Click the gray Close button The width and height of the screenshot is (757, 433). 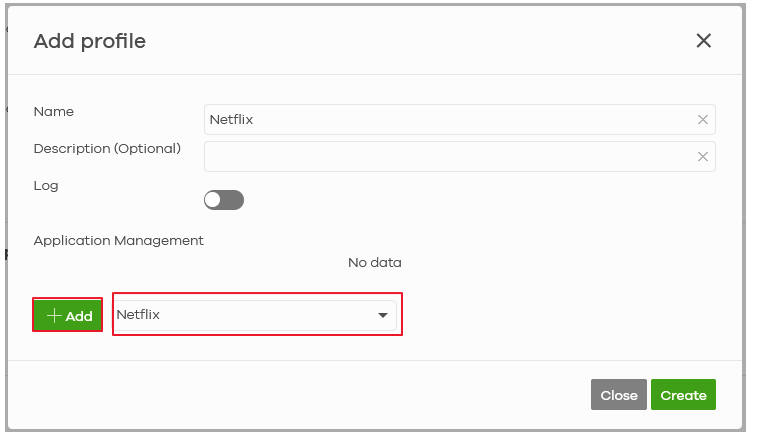(x=618, y=395)
